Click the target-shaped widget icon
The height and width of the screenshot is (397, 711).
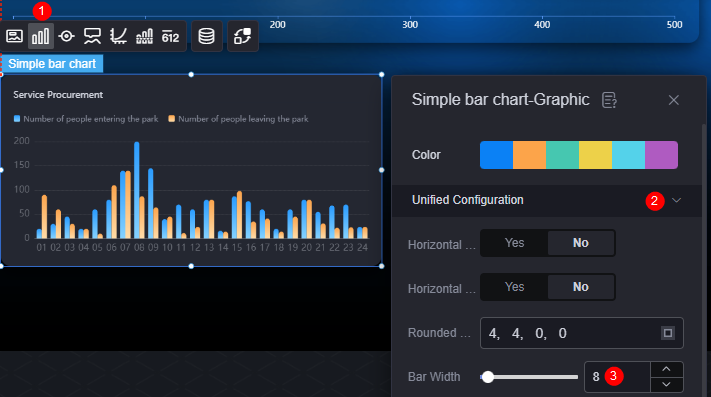click(x=67, y=36)
